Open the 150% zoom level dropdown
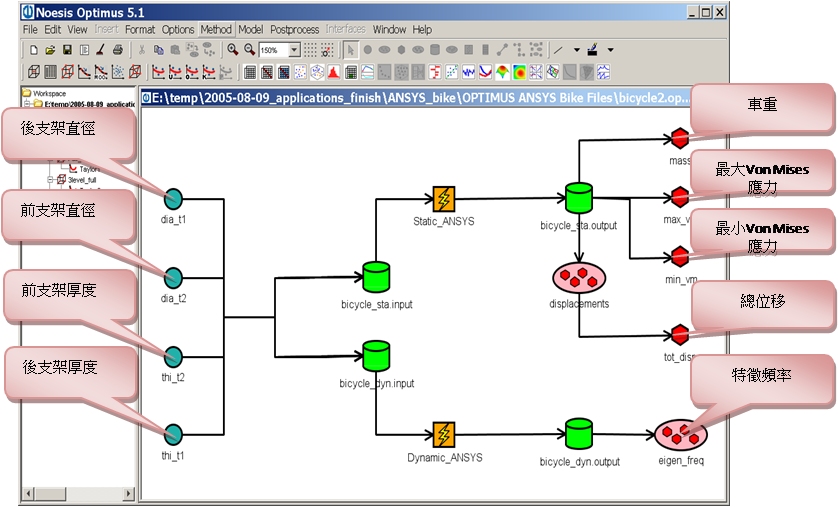 coord(294,49)
